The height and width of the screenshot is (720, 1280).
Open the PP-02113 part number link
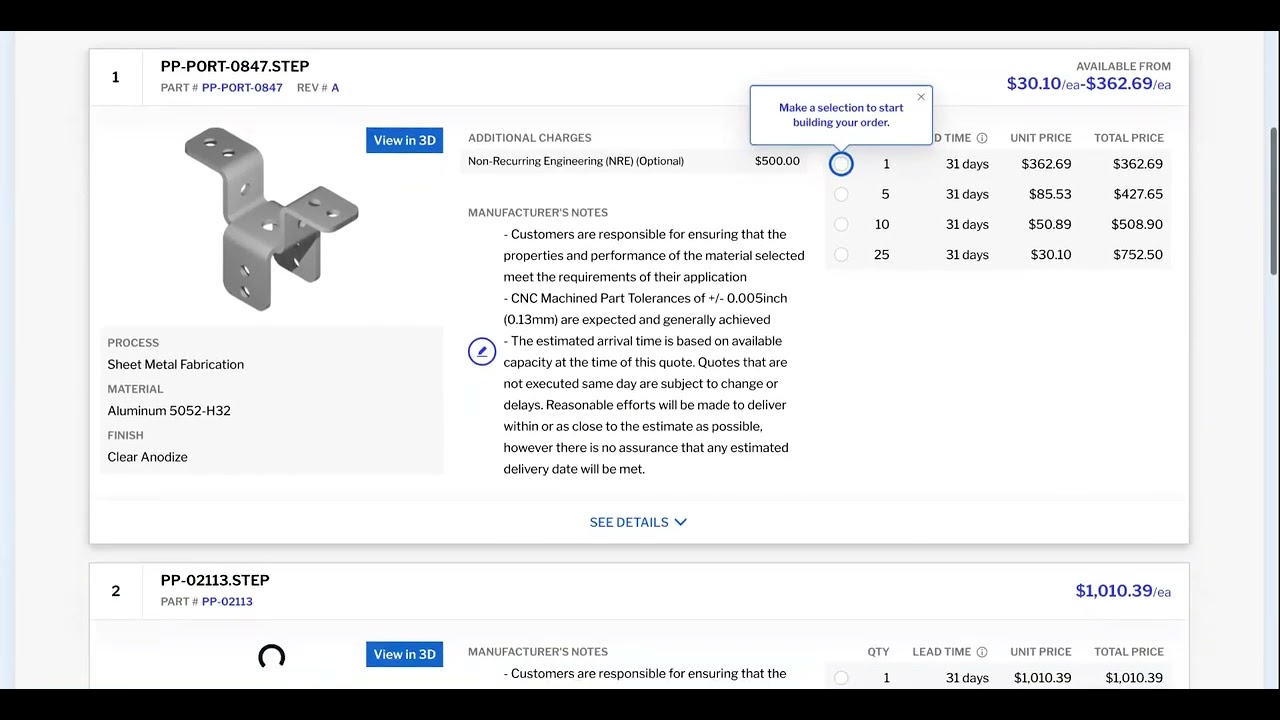tap(227, 601)
